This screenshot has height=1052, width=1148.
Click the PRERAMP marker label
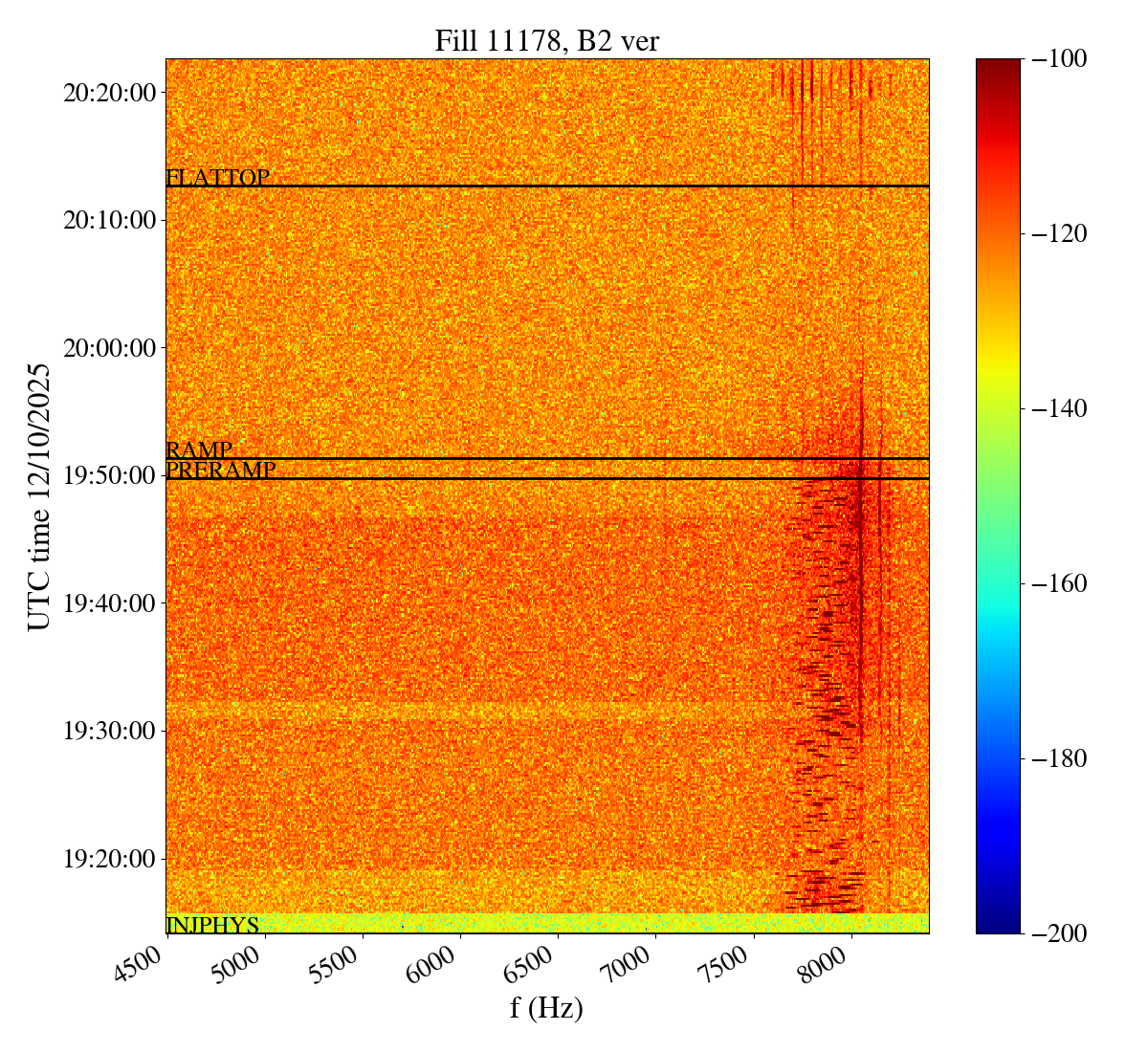click(221, 470)
